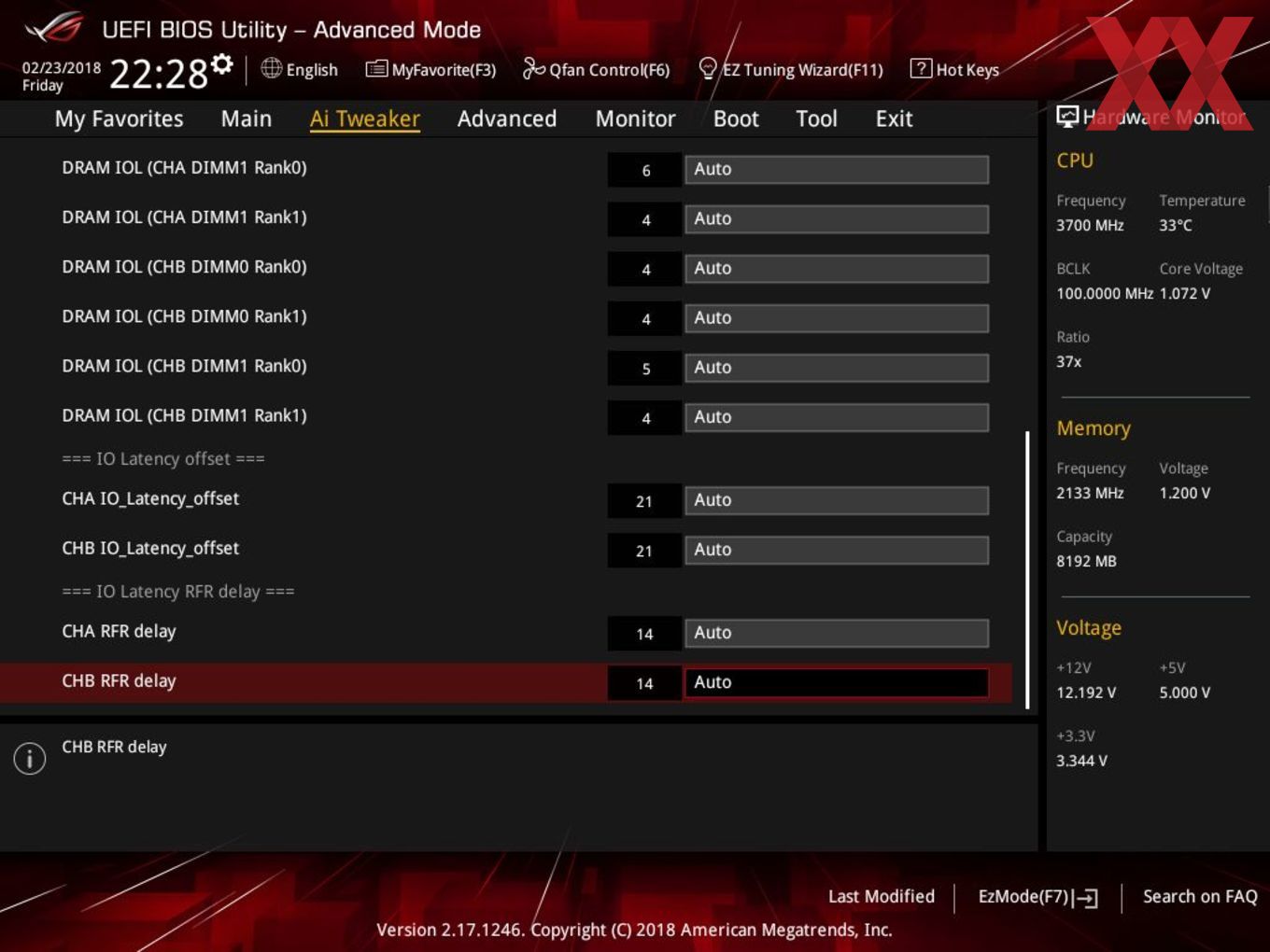Open CHA RFR delay Auto field
The height and width of the screenshot is (952, 1270).
coord(837,632)
